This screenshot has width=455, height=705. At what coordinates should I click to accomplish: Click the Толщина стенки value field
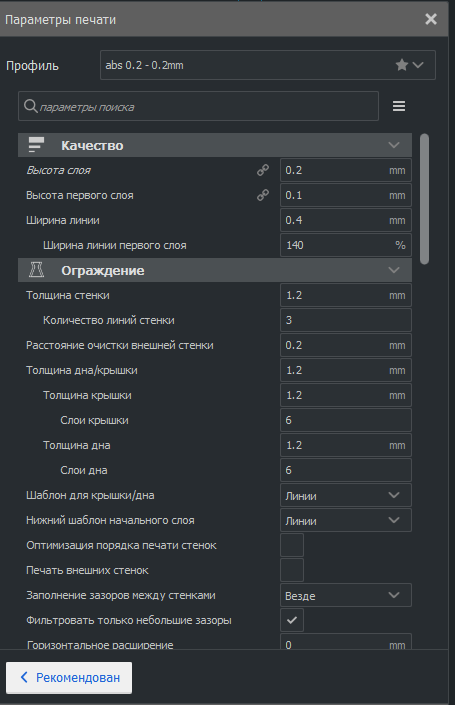coord(346,295)
